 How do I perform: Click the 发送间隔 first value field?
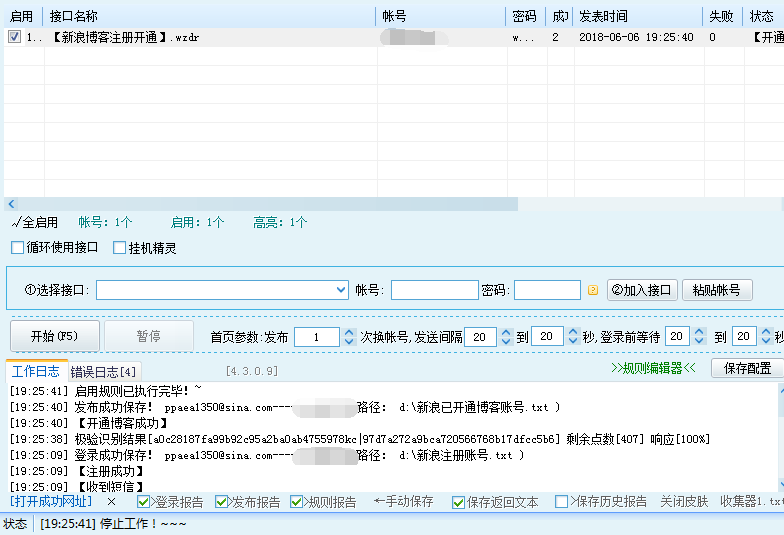(x=480, y=337)
